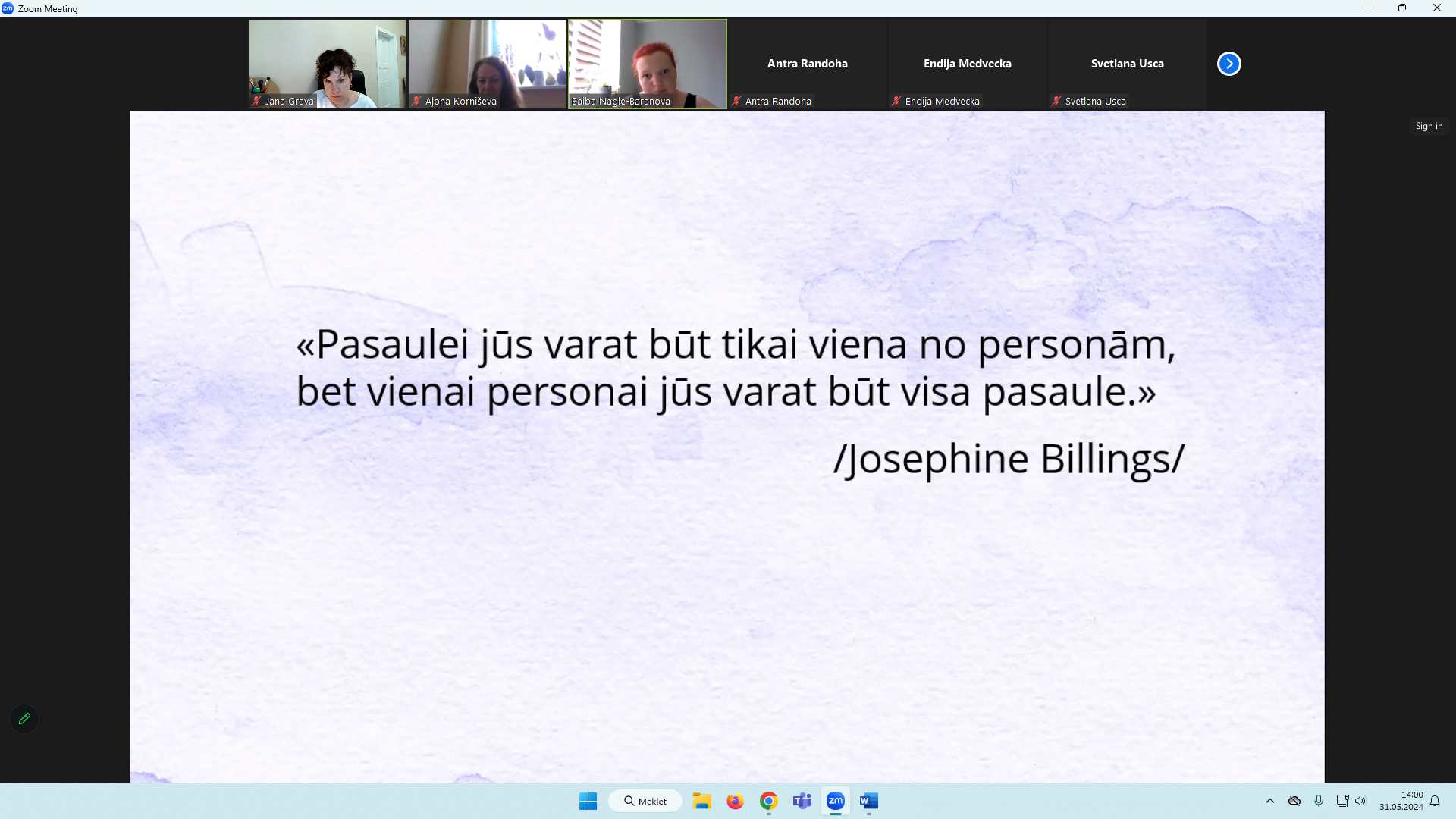The height and width of the screenshot is (819, 1456).
Task: Click the quote line starting bet vienai personai
Action: click(726, 393)
